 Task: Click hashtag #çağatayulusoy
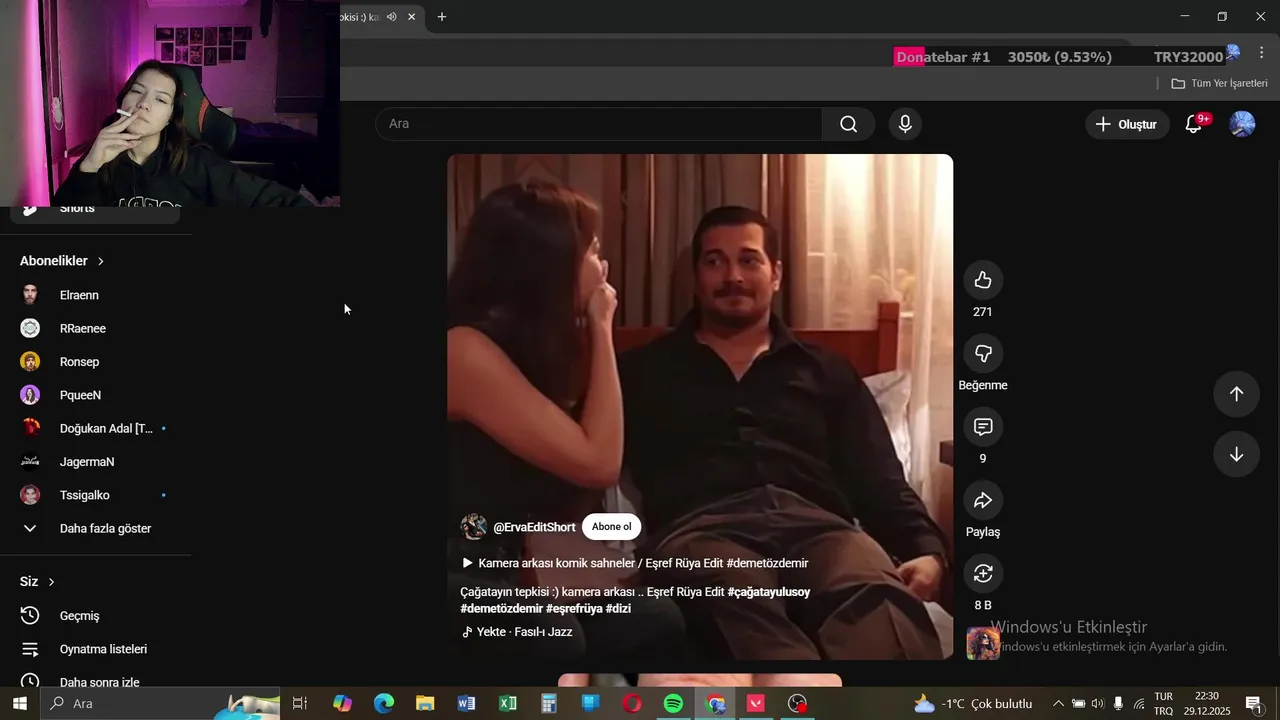click(768, 592)
